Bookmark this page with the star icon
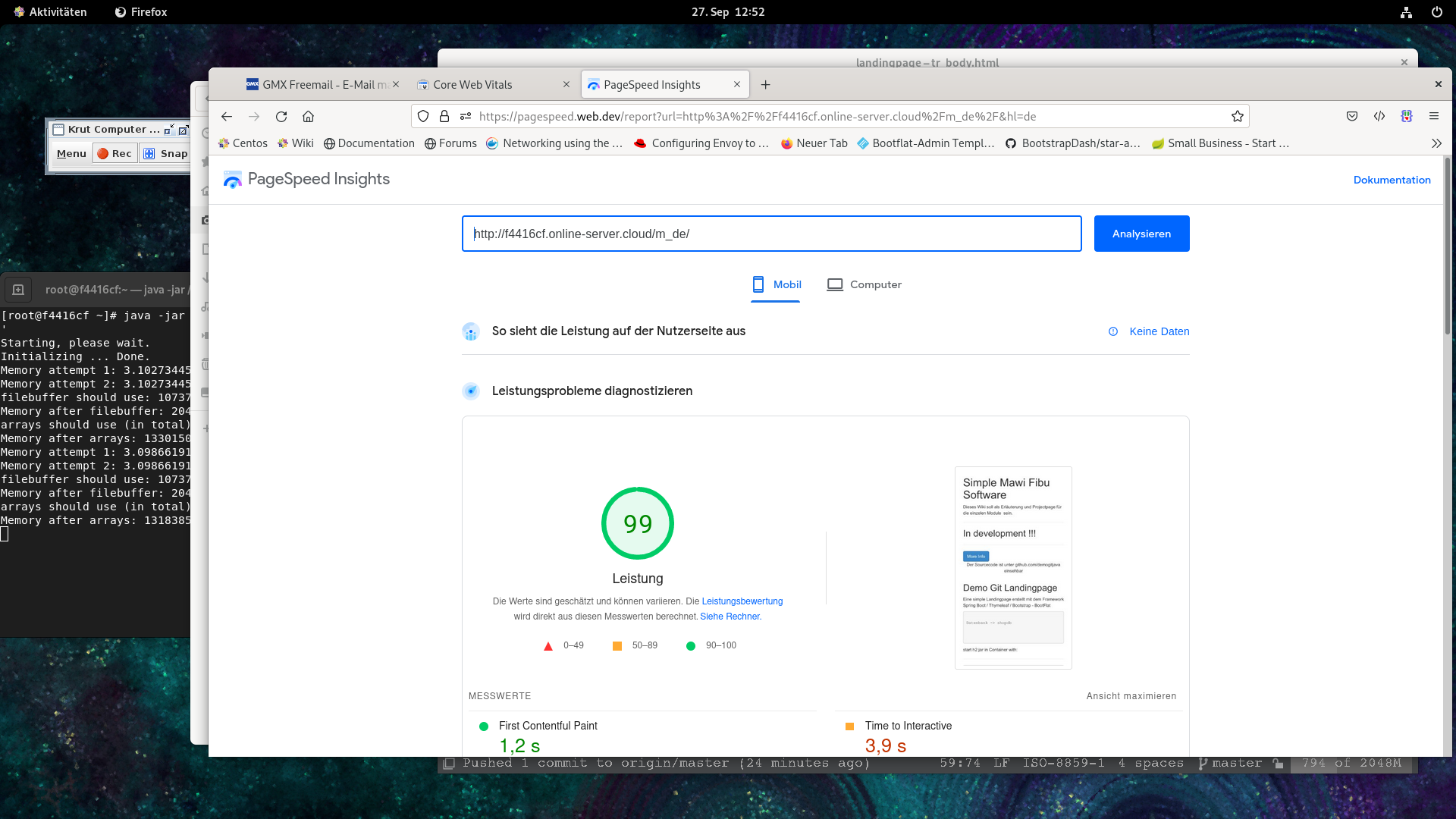The width and height of the screenshot is (1456, 819). tap(1238, 117)
